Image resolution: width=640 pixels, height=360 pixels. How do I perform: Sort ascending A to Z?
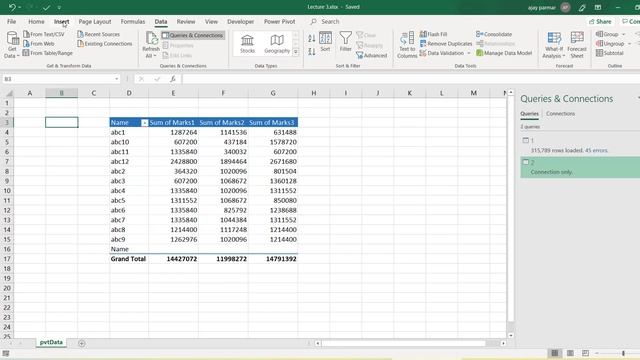click(x=312, y=39)
